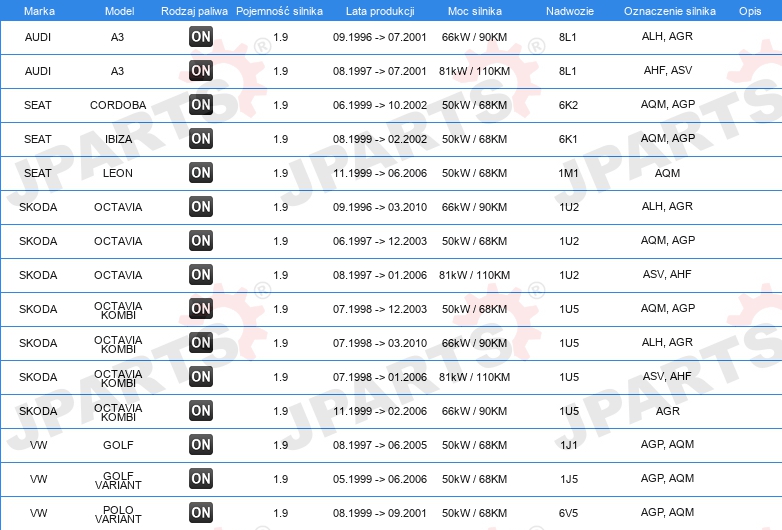Select body code 6K1
Viewport: 782px width, 530px height.
point(568,139)
